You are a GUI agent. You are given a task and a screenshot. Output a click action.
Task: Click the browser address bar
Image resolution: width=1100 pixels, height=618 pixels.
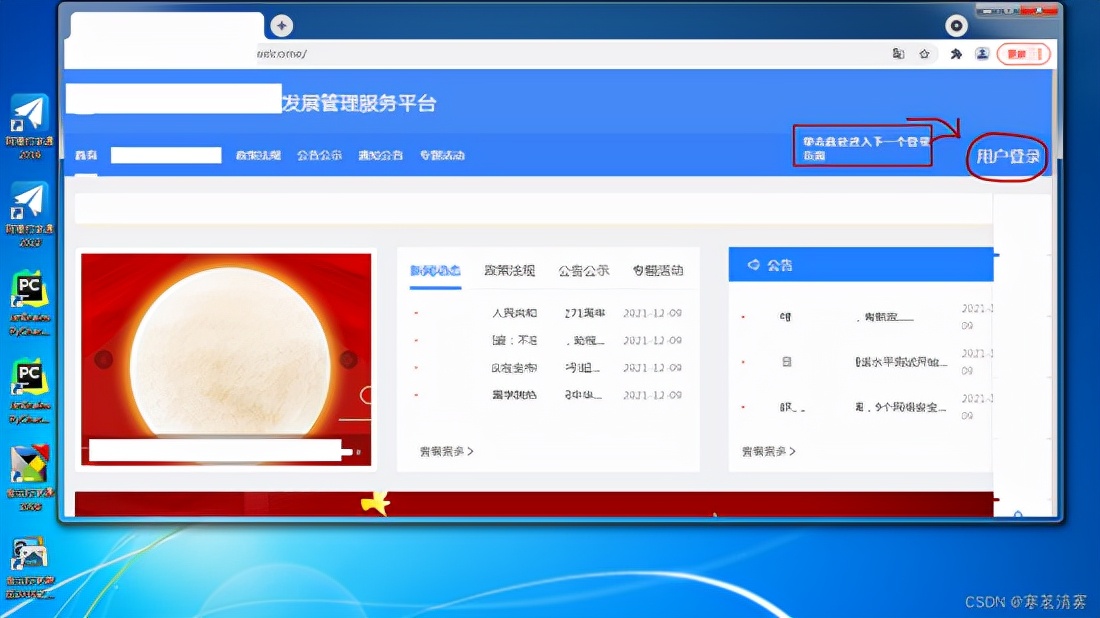pos(561,54)
